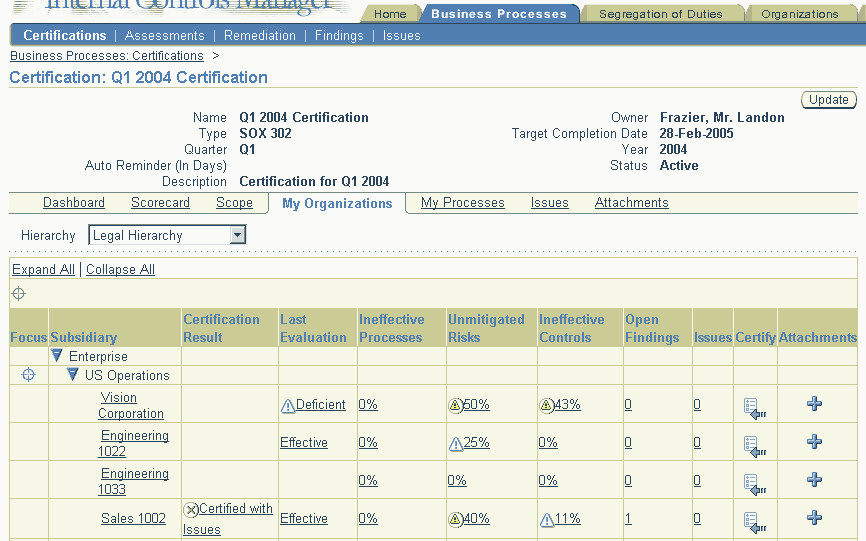Open the Vision Corporation subsidiary link
Image resolution: width=866 pixels, height=541 pixels.
(131, 405)
